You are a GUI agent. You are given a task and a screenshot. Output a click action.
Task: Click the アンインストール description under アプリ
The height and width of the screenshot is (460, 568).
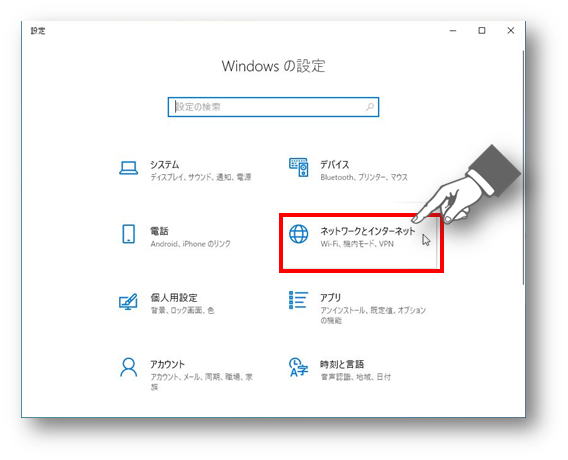[x=373, y=315]
